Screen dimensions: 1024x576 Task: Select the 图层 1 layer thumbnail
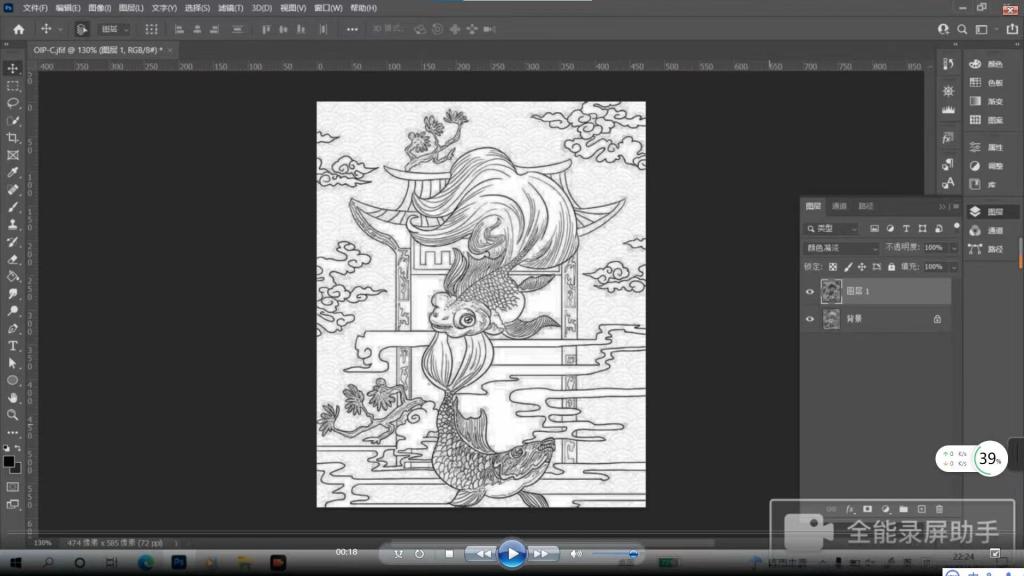point(831,291)
